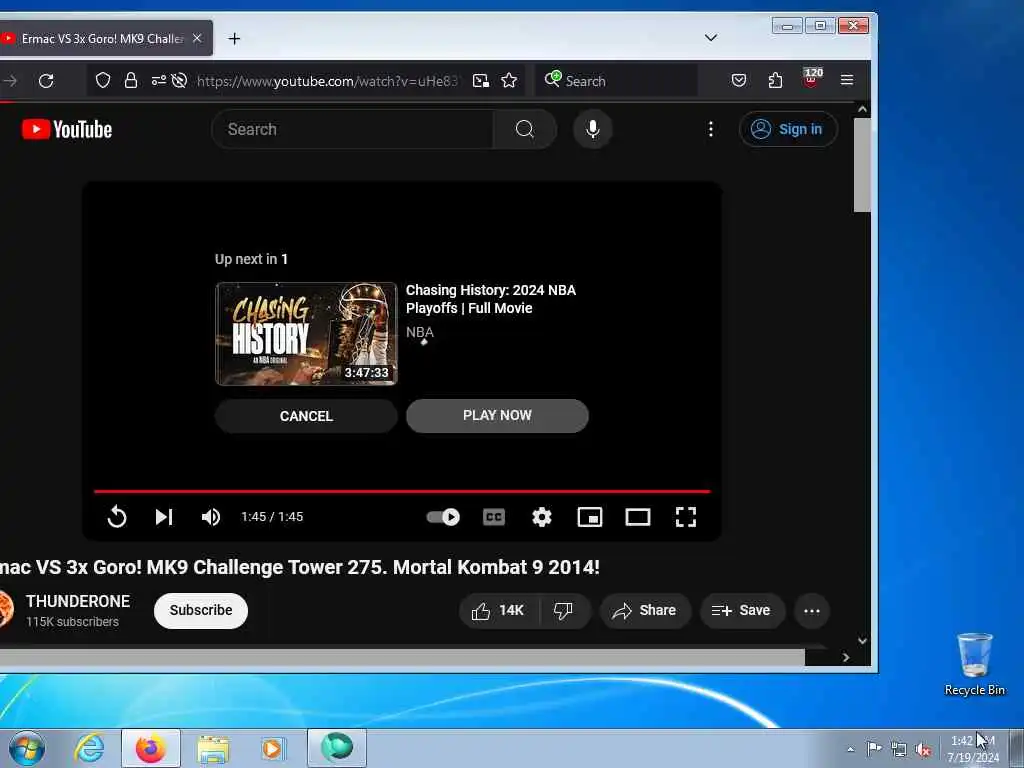
Task: Open tracking protection shield icon
Action: click(x=103, y=80)
